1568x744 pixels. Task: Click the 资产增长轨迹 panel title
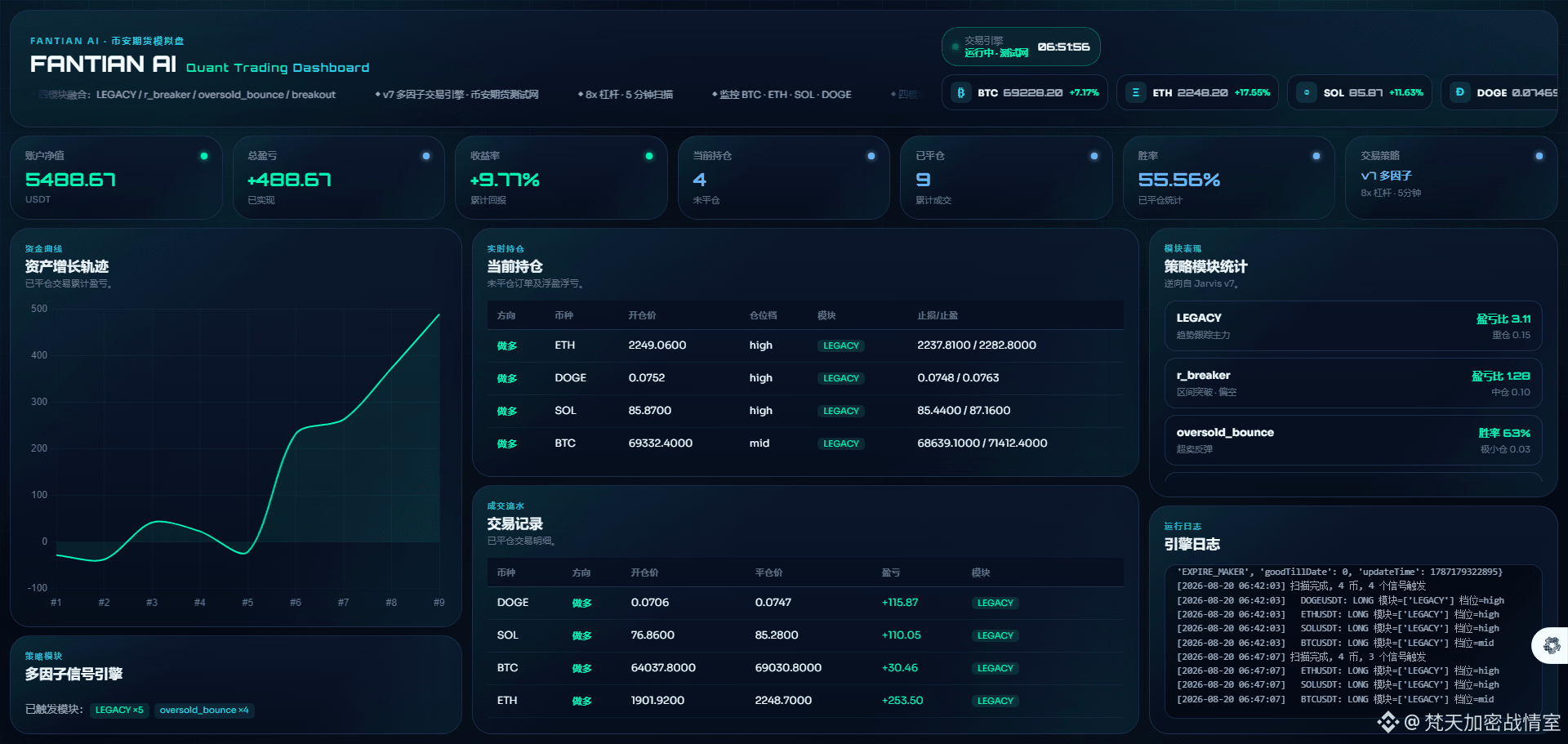[x=67, y=266]
